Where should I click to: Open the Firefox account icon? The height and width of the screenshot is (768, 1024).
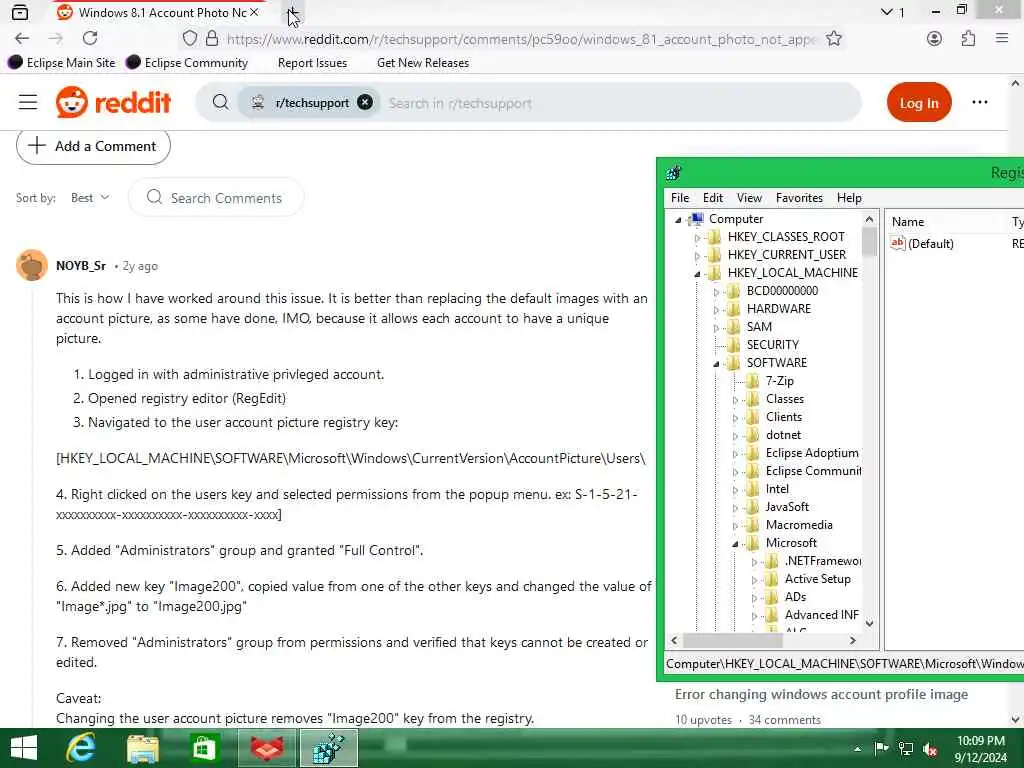click(935, 39)
